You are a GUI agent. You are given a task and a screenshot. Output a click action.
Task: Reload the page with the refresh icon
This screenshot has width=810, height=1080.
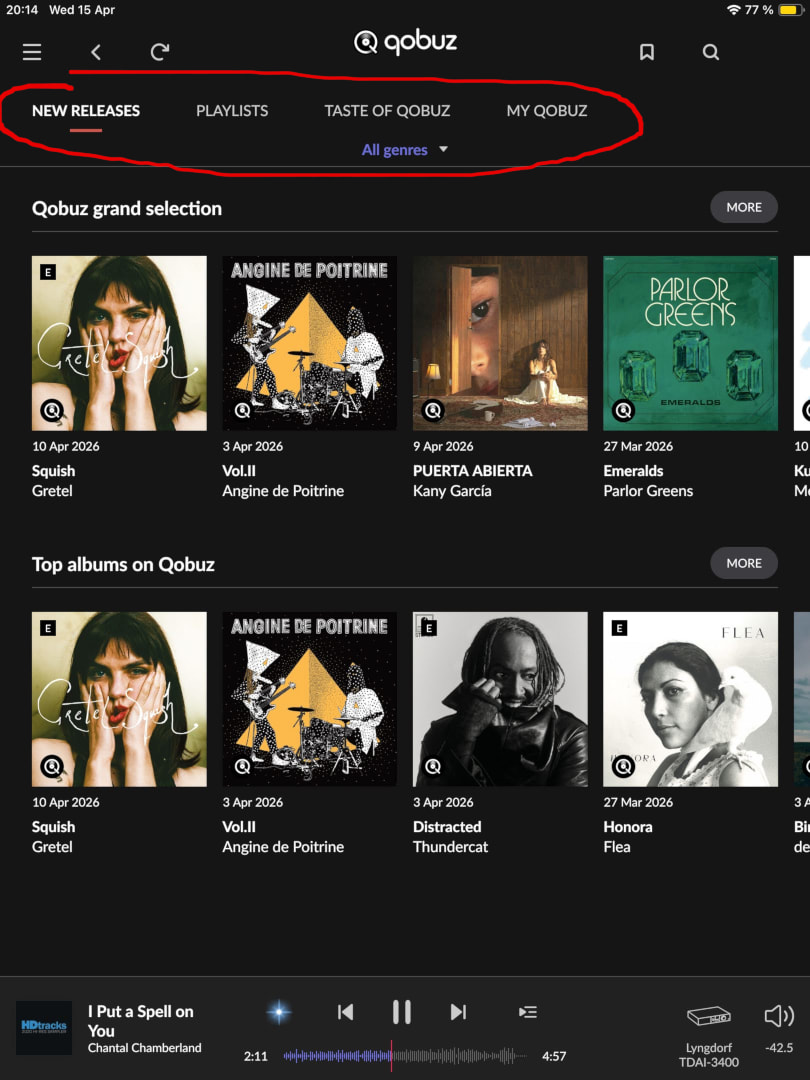160,52
